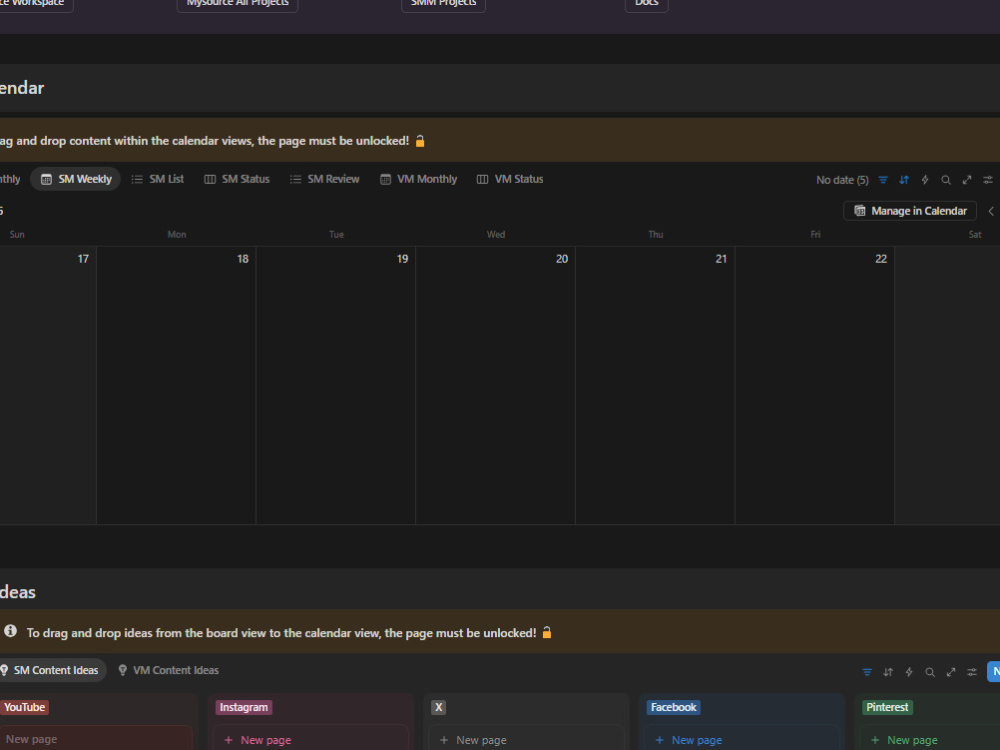Screen dimensions: 1000x750
Task: Add new page under Pinterest
Action: (930, 739)
